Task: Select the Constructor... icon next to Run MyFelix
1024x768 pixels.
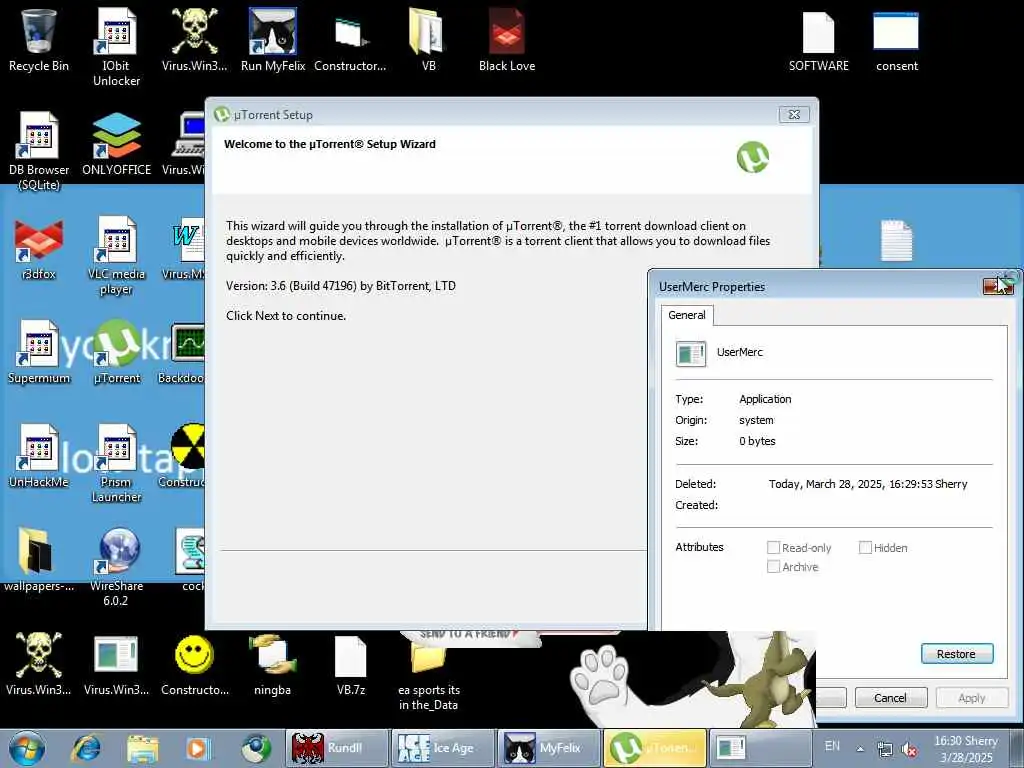Action: tap(351, 40)
